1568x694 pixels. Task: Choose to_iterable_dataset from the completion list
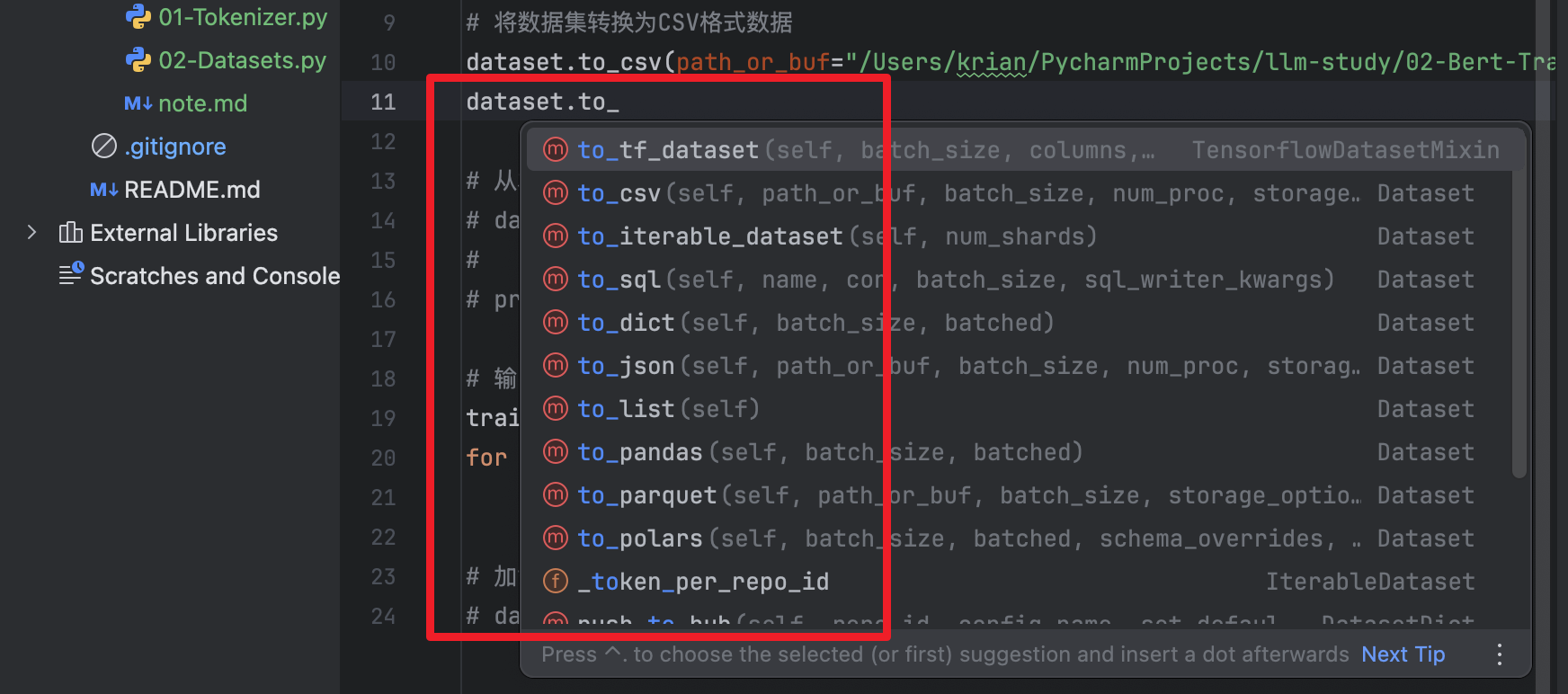(1021, 236)
